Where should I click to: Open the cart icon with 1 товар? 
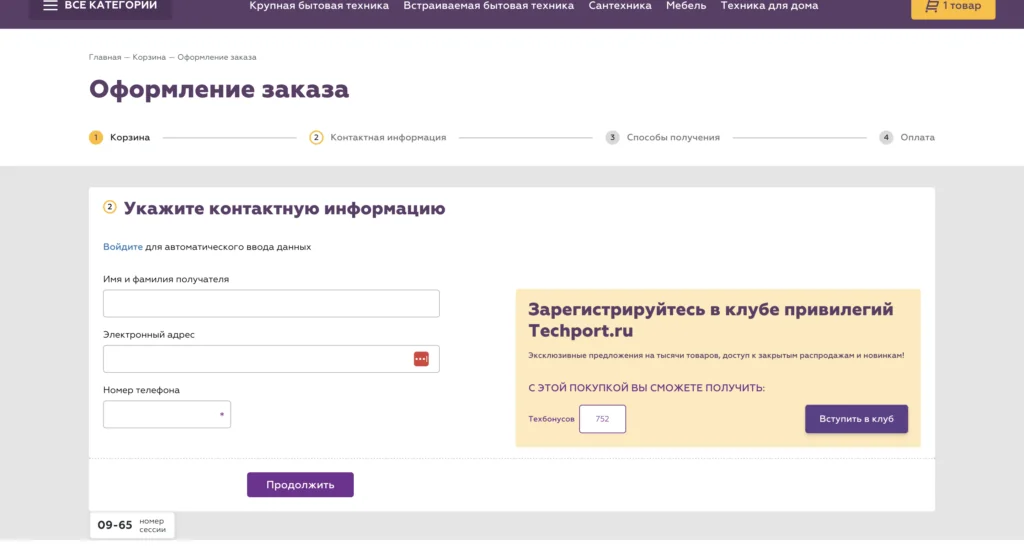coord(932,6)
